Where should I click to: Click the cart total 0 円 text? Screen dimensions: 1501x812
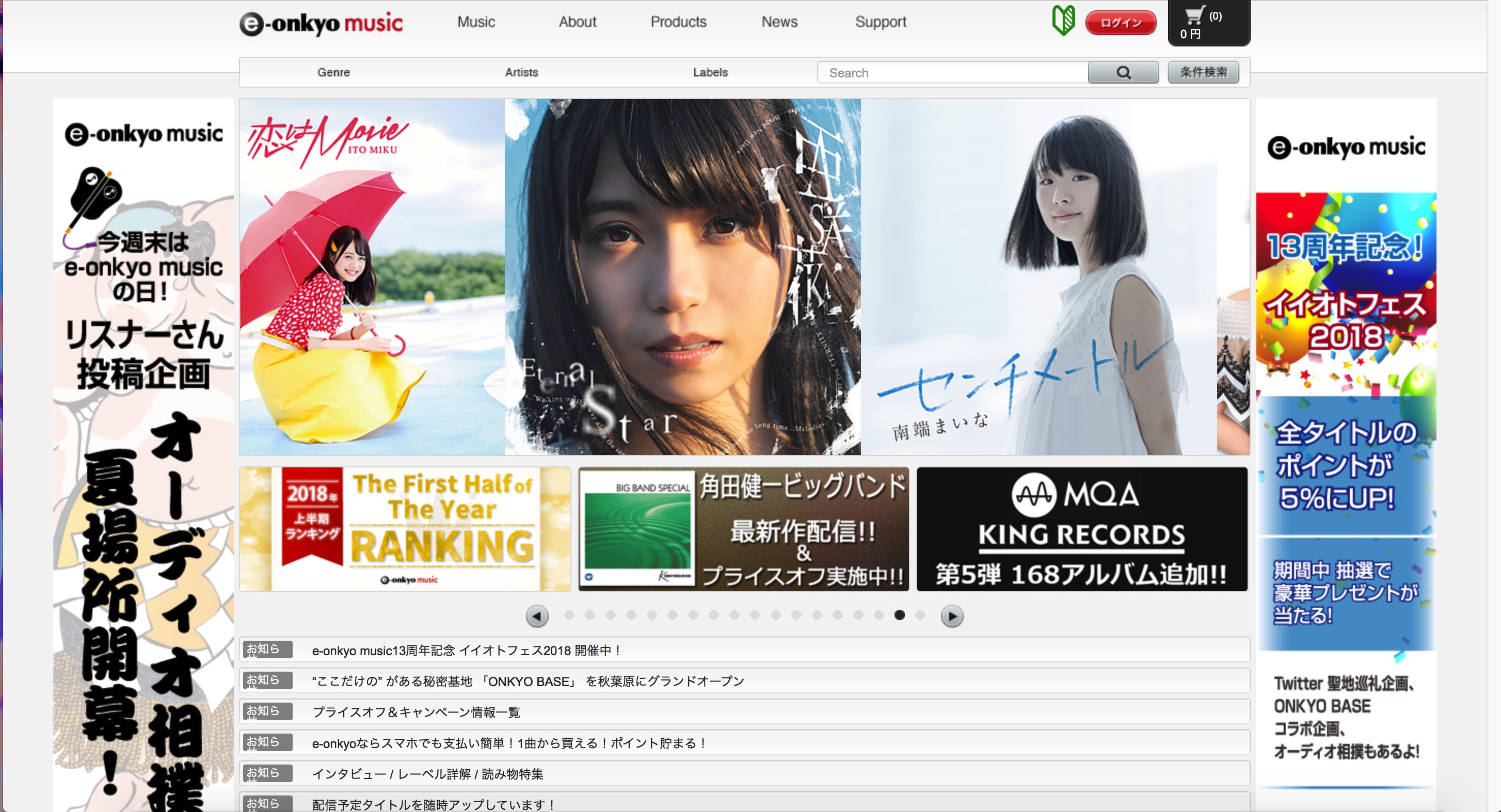point(1190,35)
